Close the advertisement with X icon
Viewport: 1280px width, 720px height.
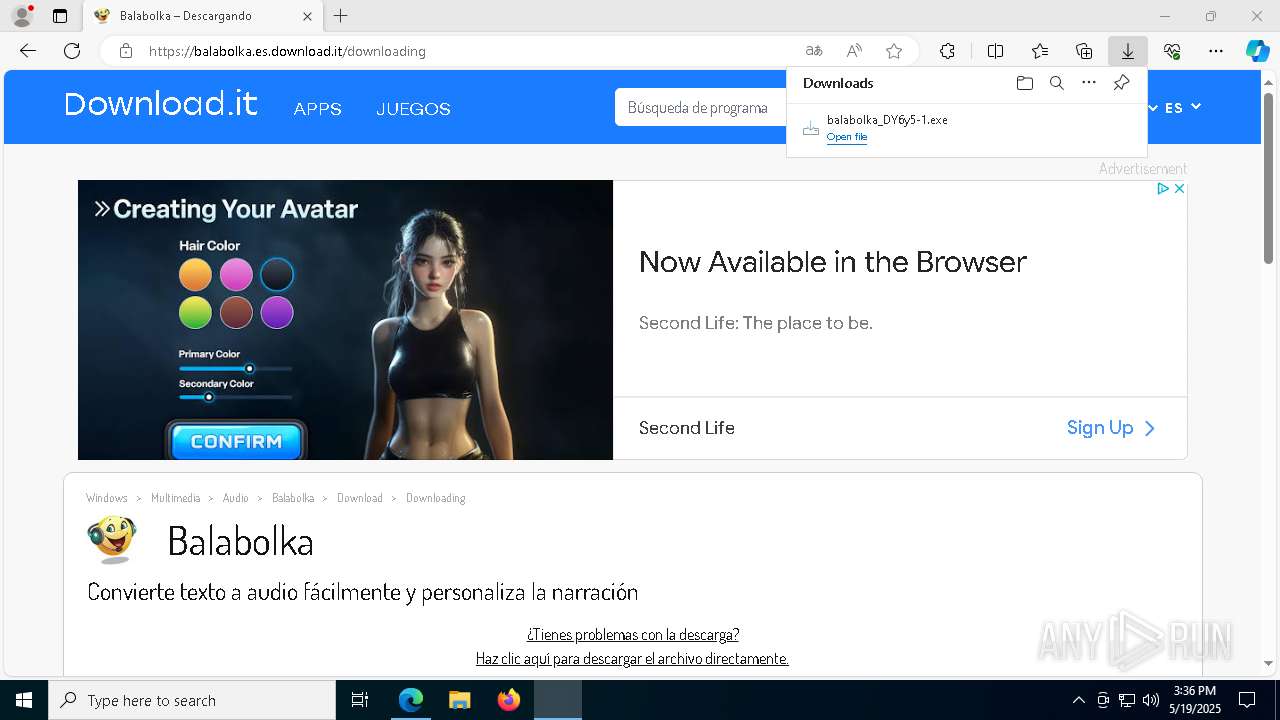point(1179,188)
